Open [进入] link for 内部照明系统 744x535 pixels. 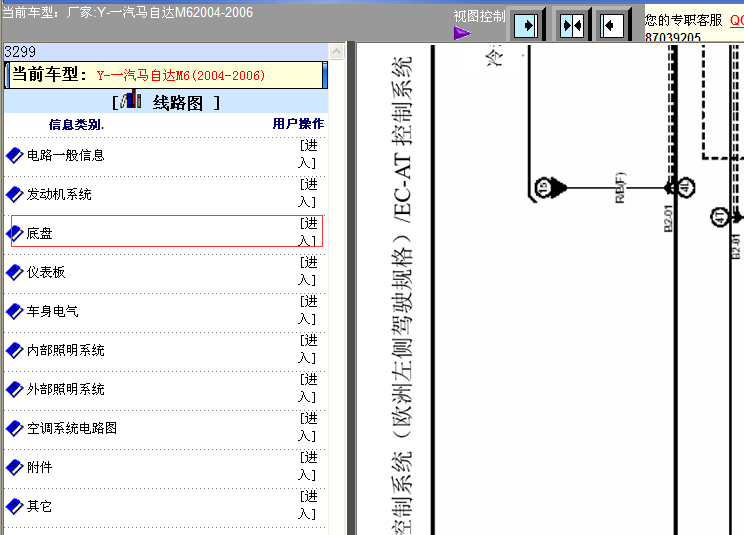click(x=308, y=349)
